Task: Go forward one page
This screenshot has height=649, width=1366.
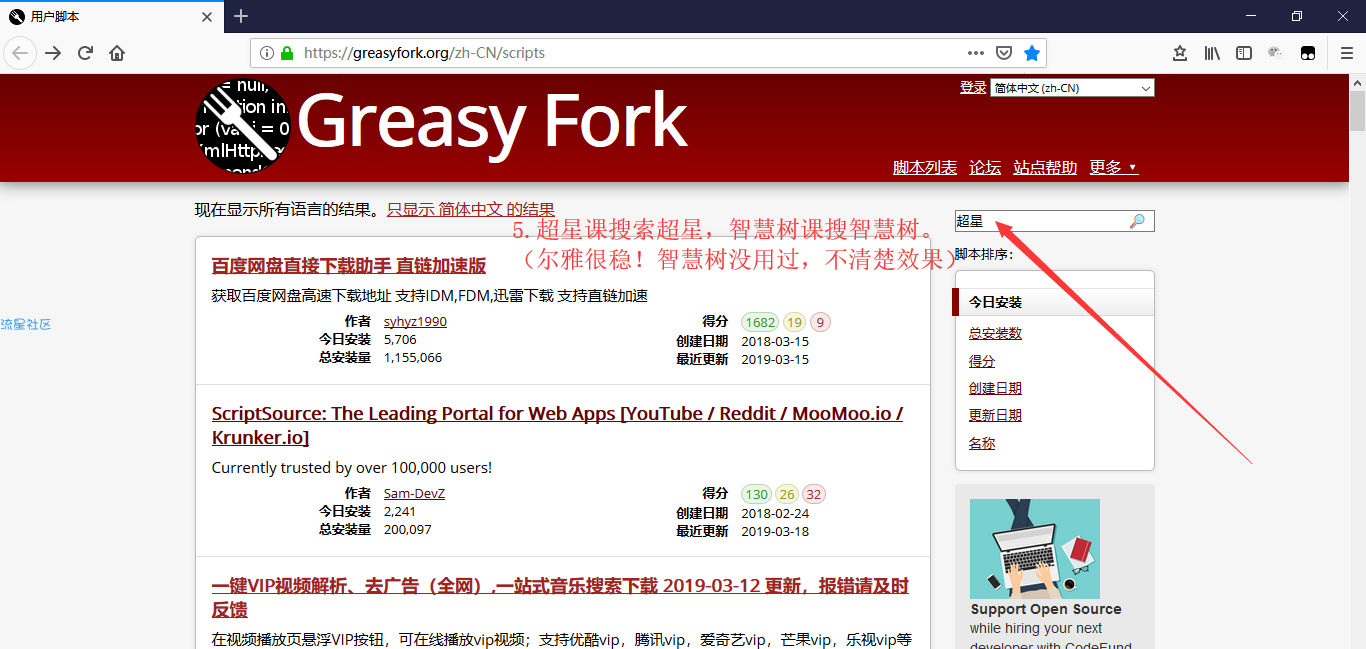Action: pos(53,53)
